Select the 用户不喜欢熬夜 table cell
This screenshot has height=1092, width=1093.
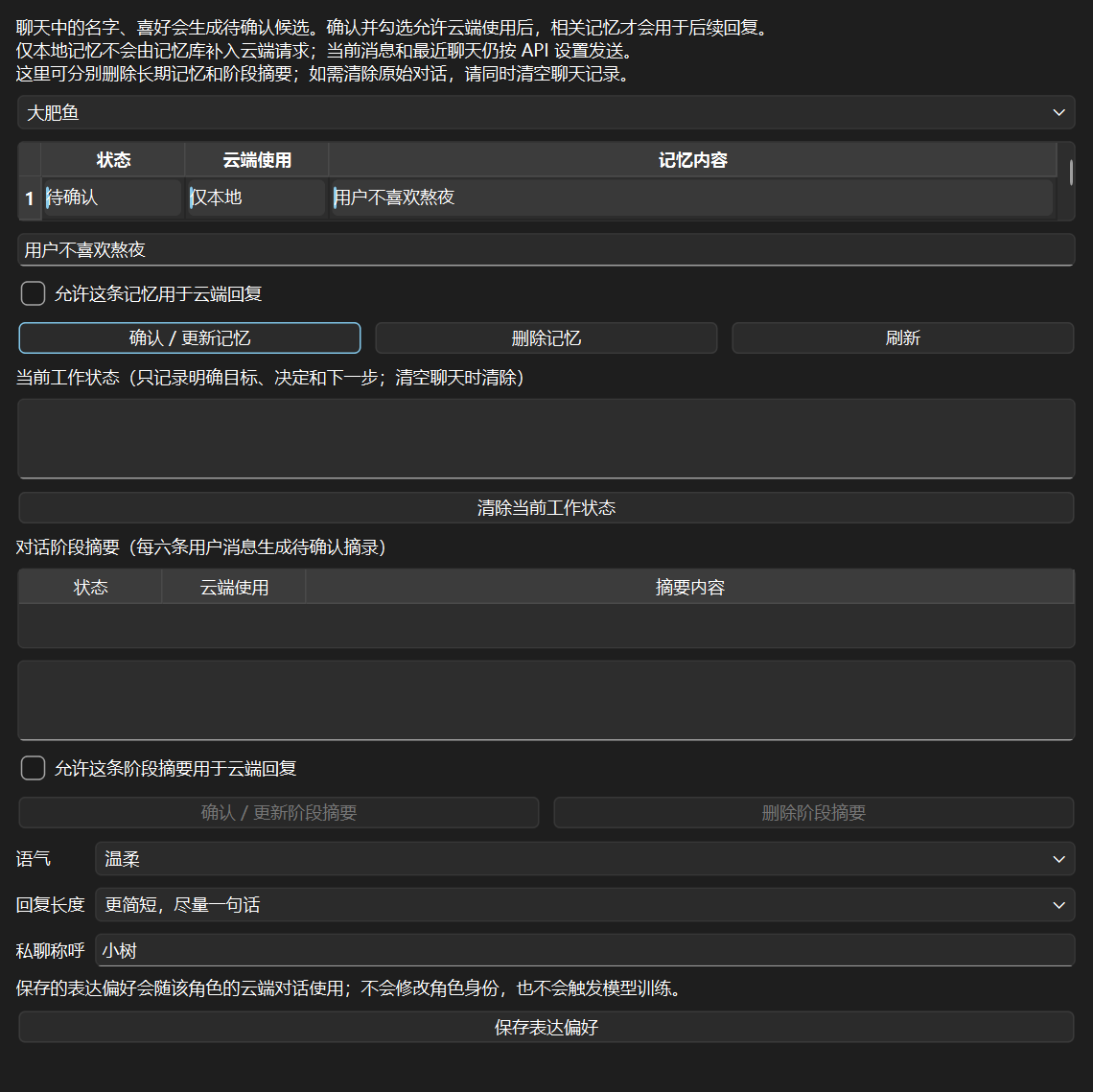(692, 197)
